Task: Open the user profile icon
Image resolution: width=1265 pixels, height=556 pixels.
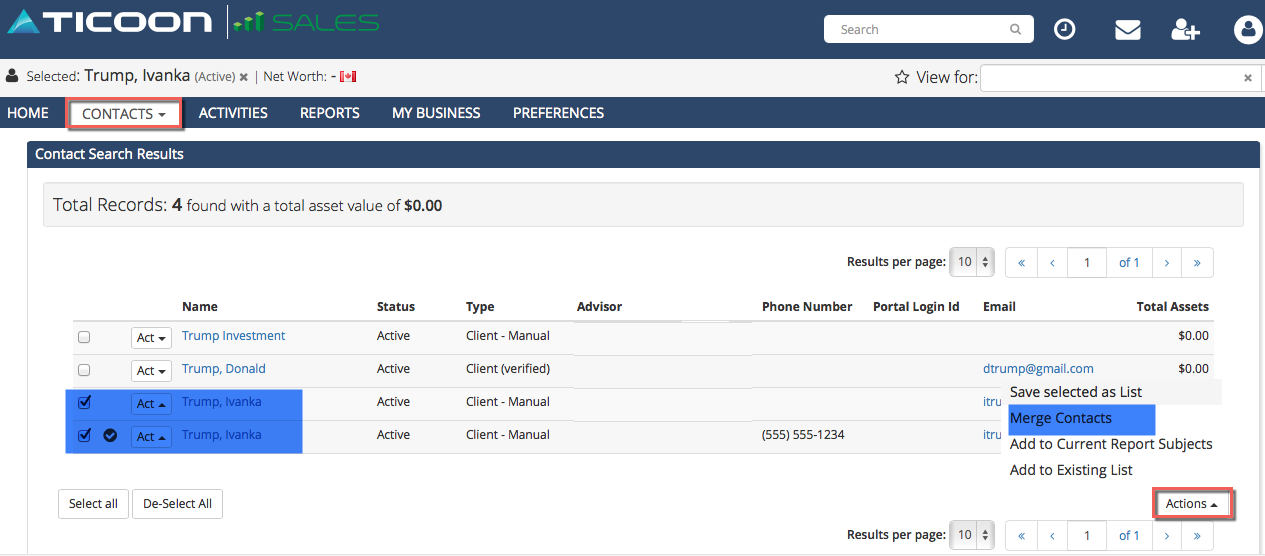Action: (x=1247, y=30)
